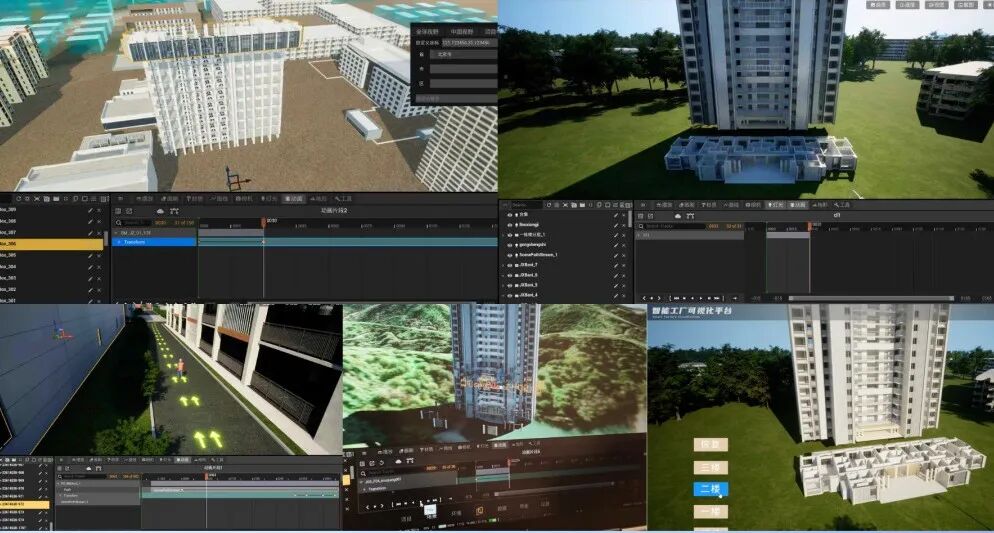Select the 二楼 floor button
This screenshot has height=533, width=994.
pos(710,489)
